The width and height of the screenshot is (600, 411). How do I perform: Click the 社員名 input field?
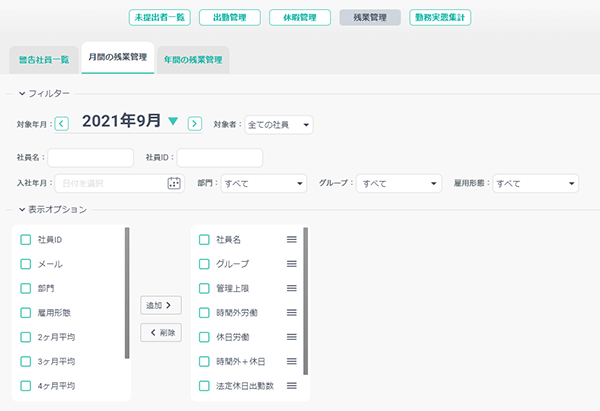90,157
